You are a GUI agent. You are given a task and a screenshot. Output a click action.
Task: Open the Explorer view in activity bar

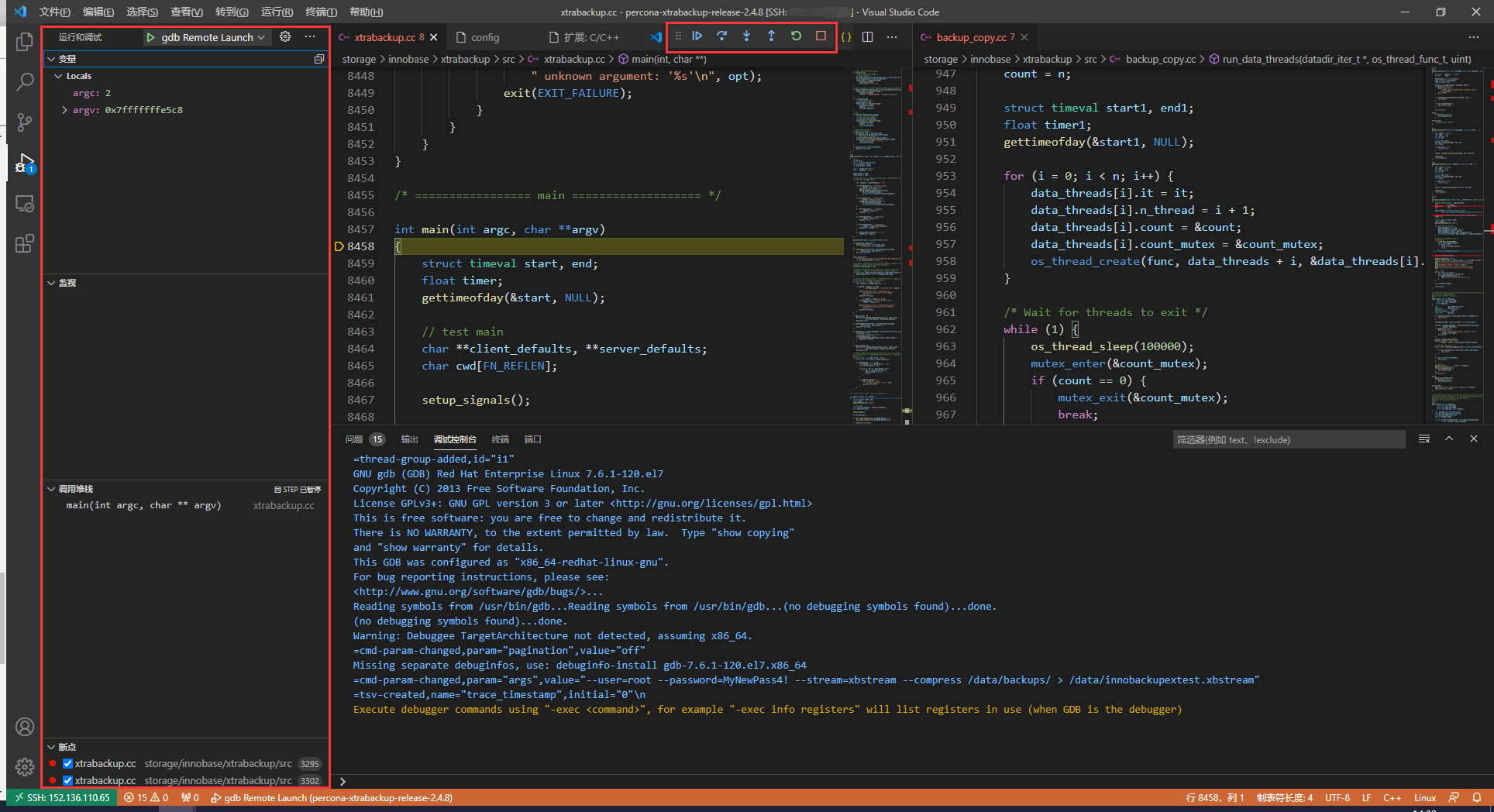pos(25,42)
